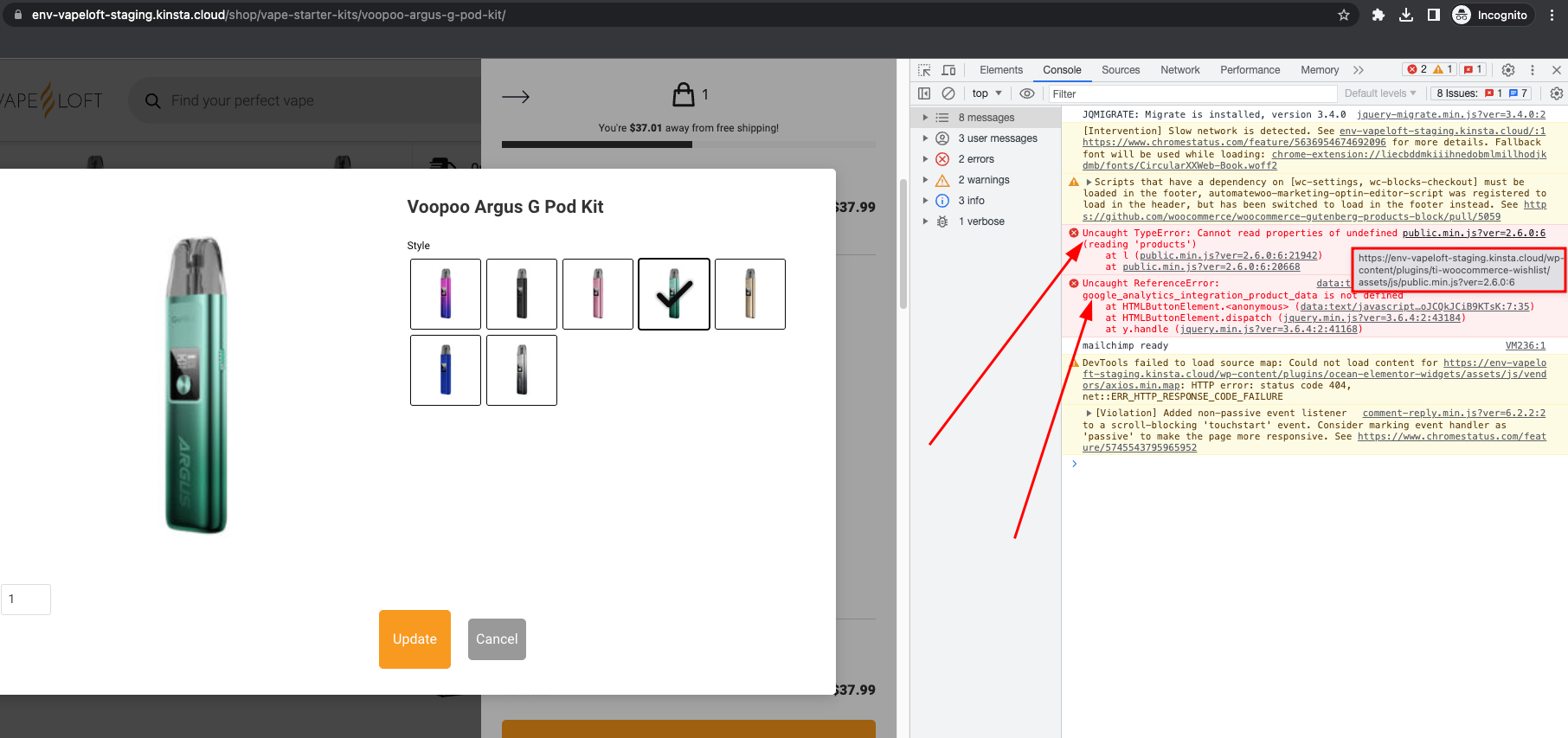The image size is (1568, 738).
Task: Open DevTools settings gear icon
Action: point(1508,70)
